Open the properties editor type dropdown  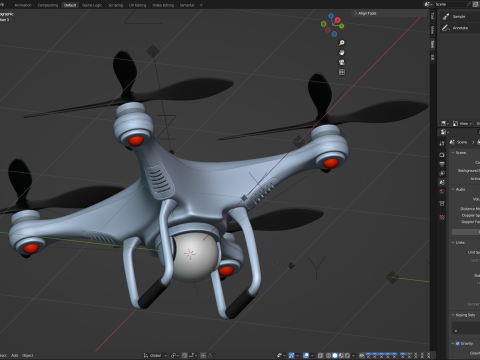tap(445, 132)
